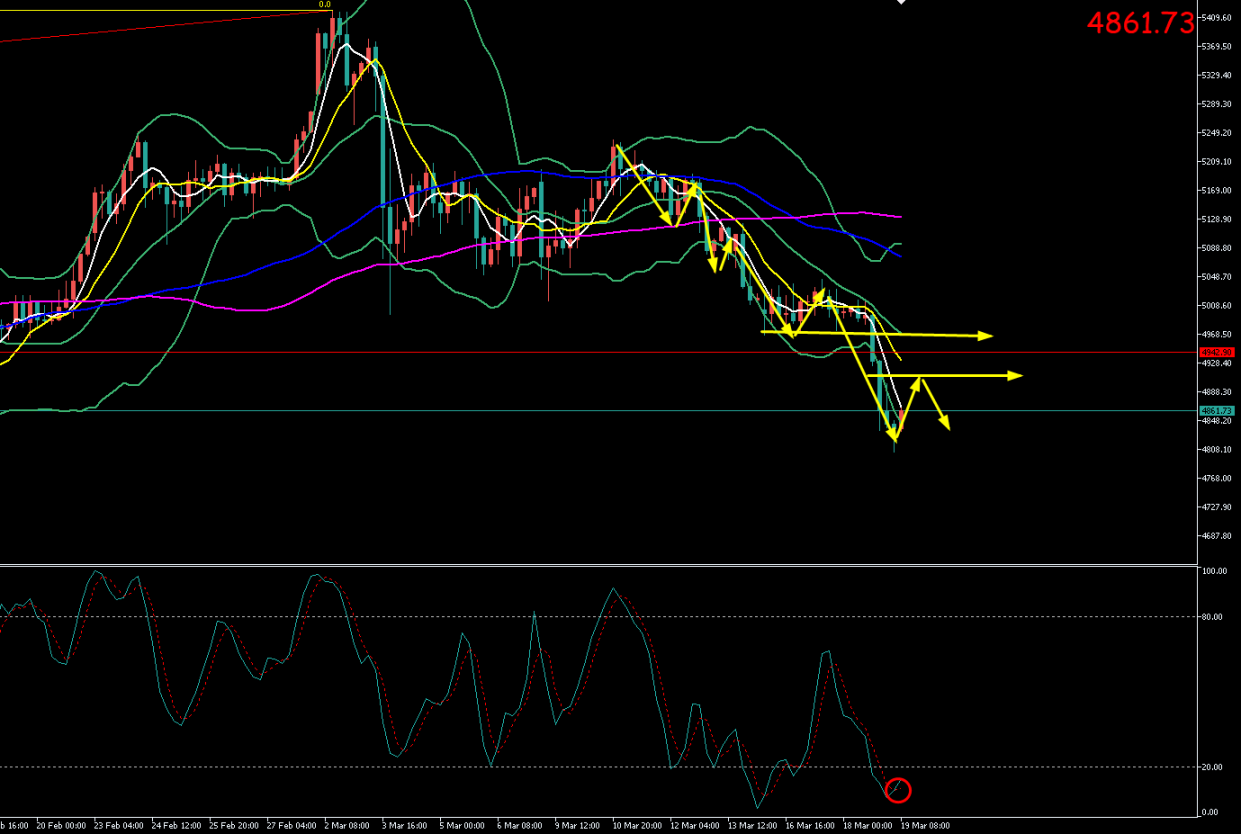Click the Fibonacci 0.0 level label

coord(324,5)
